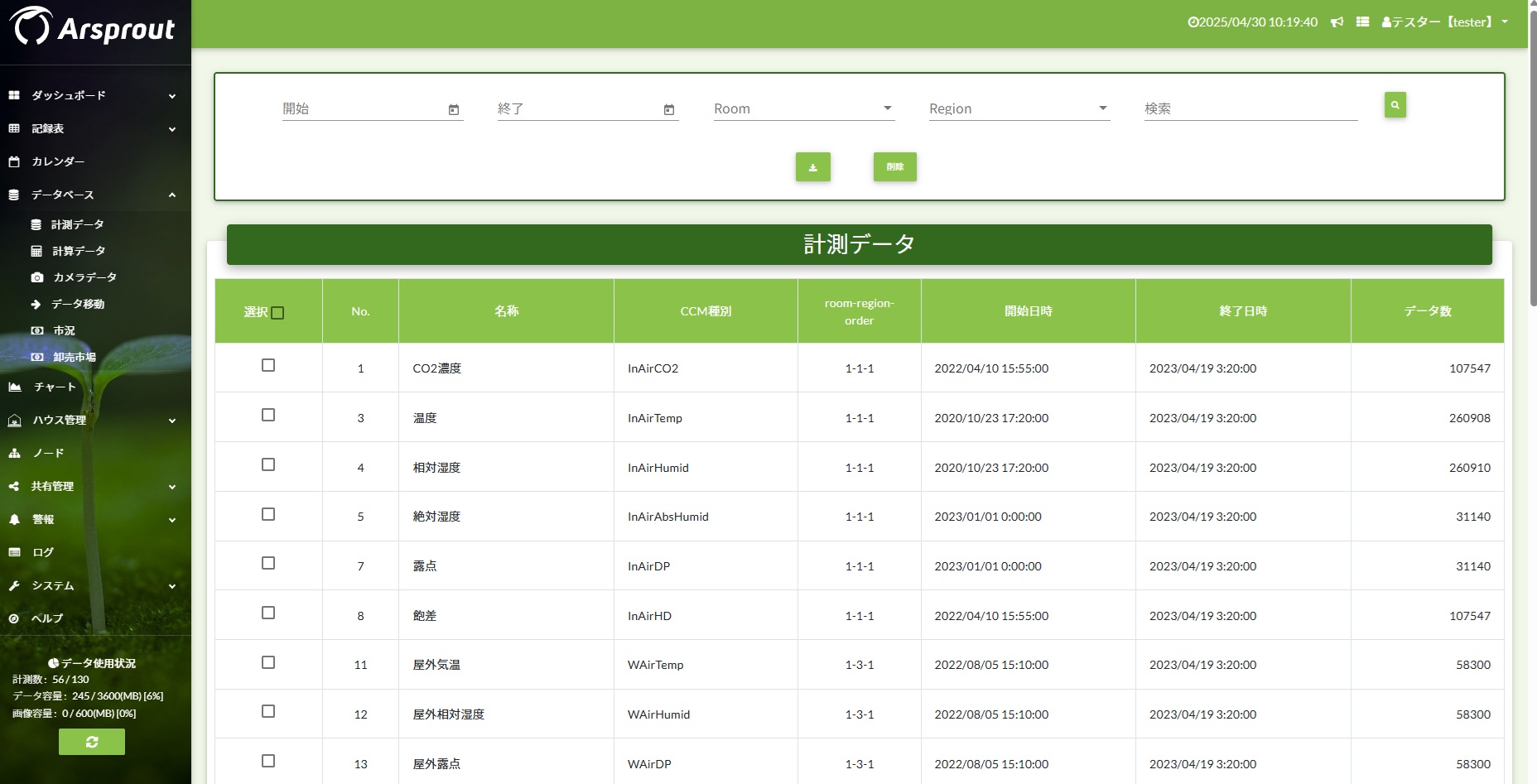
Task: Check the box for 露点 row
Action: (268, 563)
